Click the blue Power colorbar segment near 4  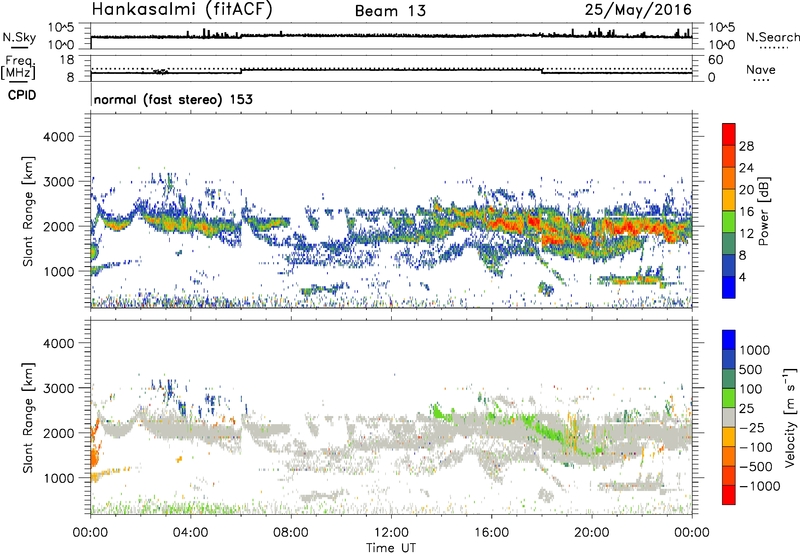tap(729, 288)
